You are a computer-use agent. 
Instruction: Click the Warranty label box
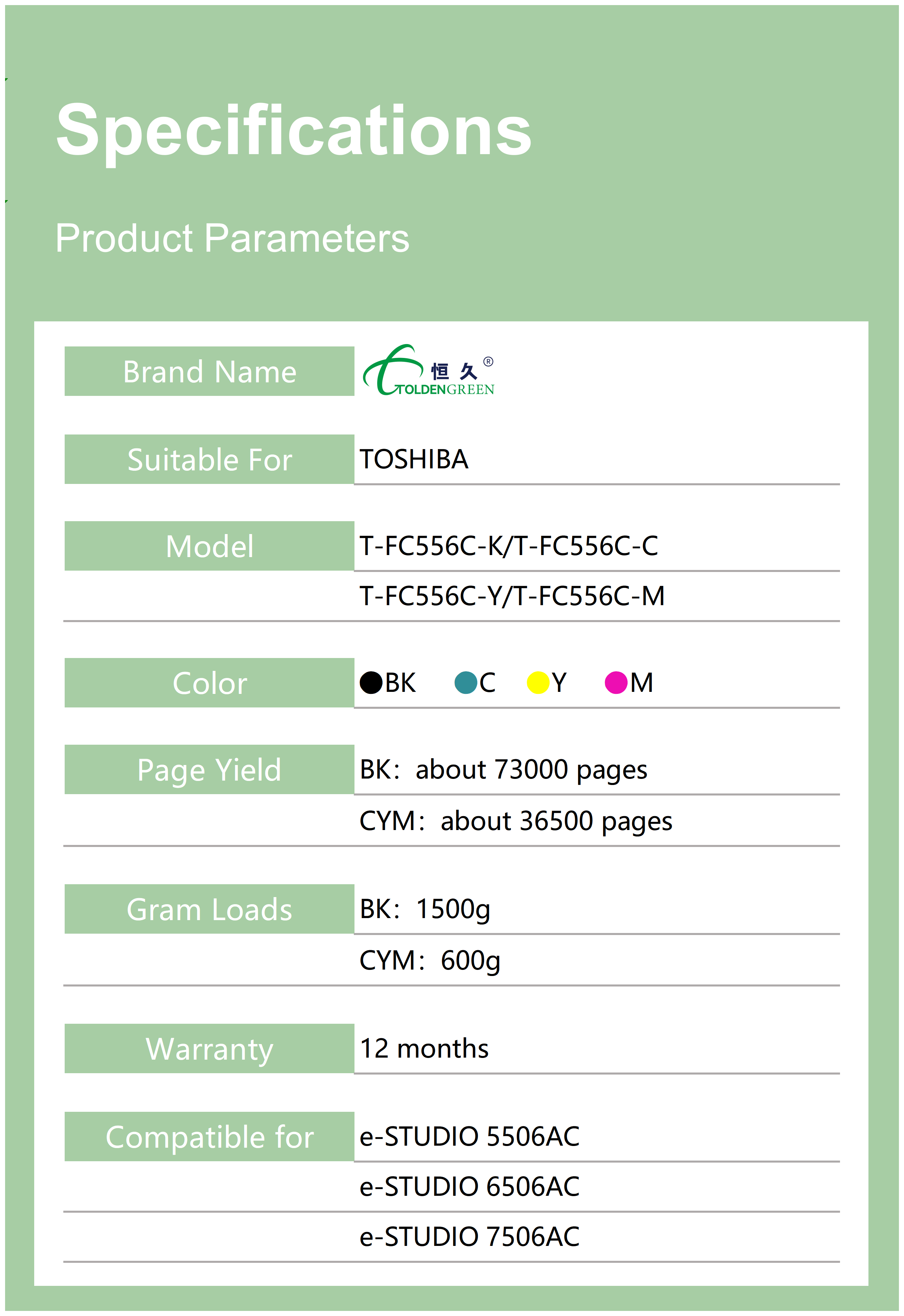[210, 1048]
